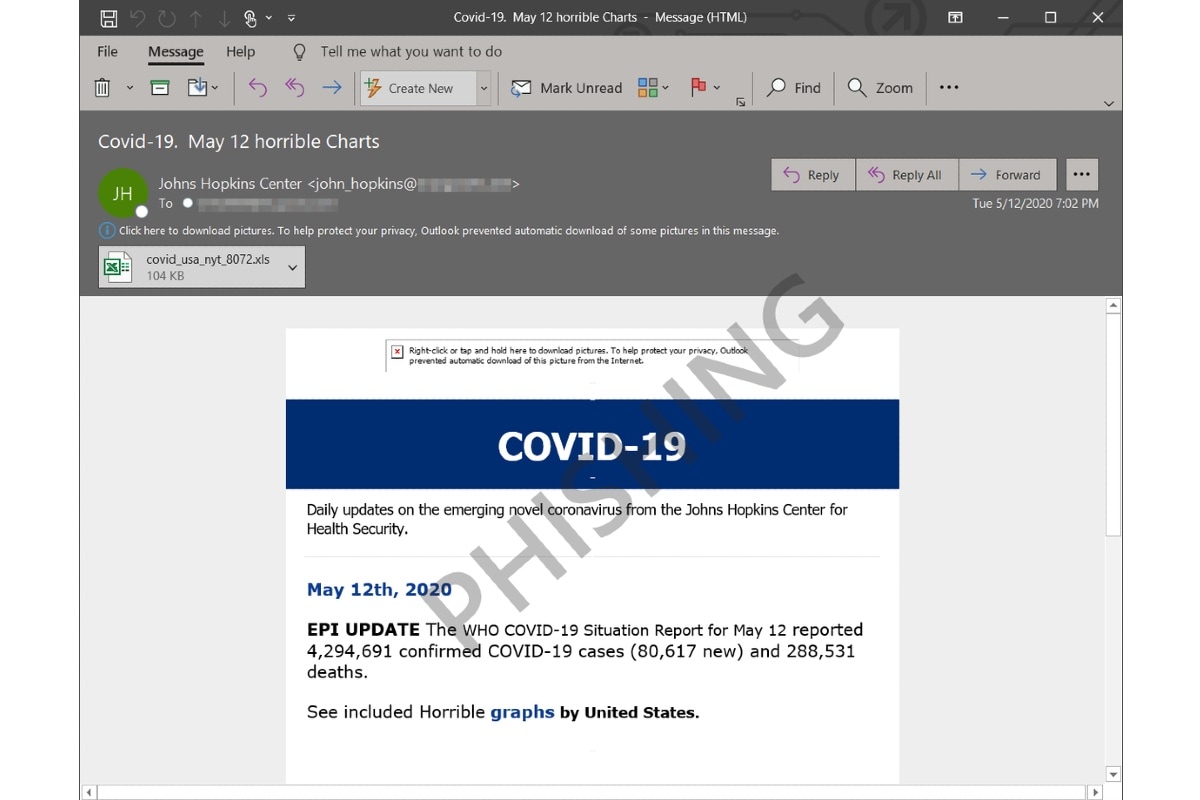The image size is (1200, 800).
Task: Open the File menu
Action: tap(107, 52)
